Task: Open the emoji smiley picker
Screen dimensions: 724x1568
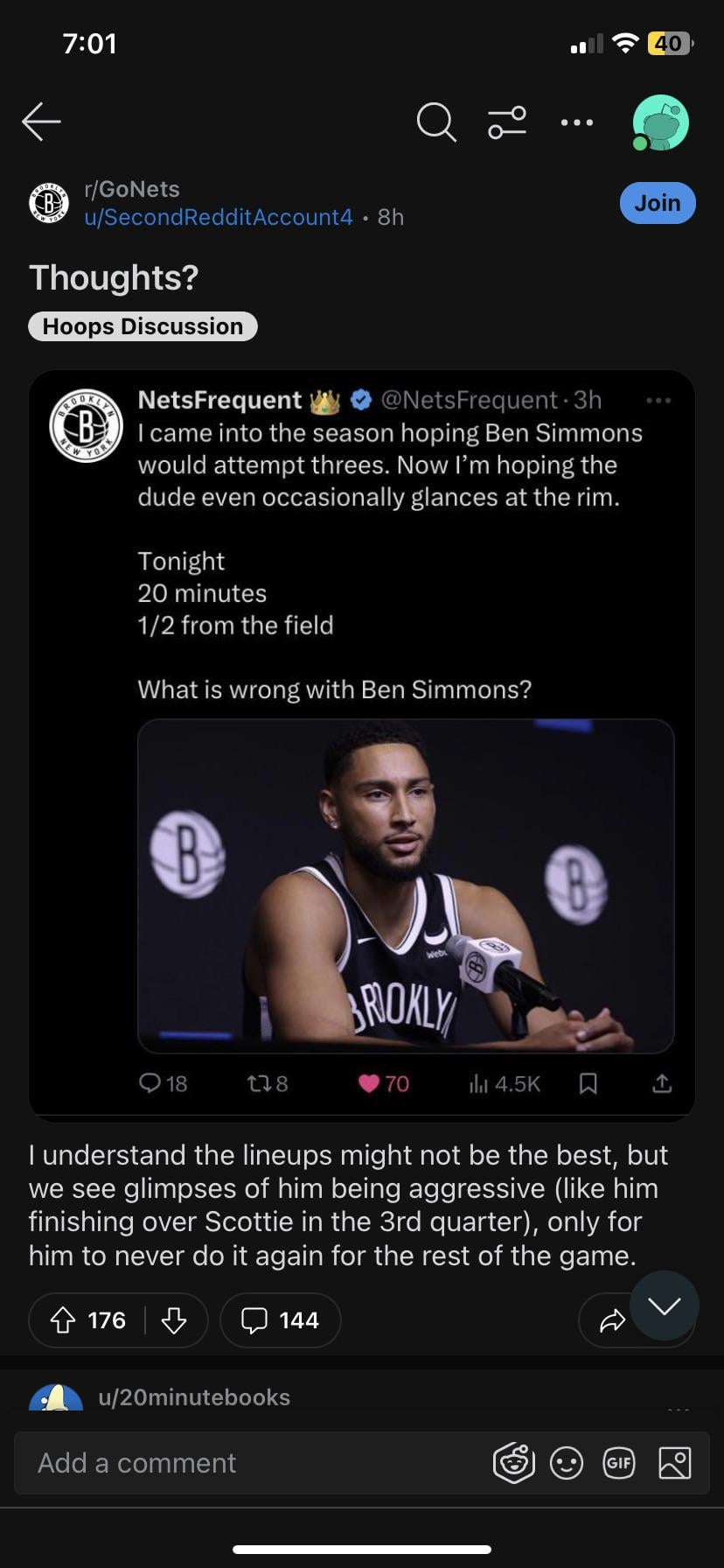Action: (567, 1463)
